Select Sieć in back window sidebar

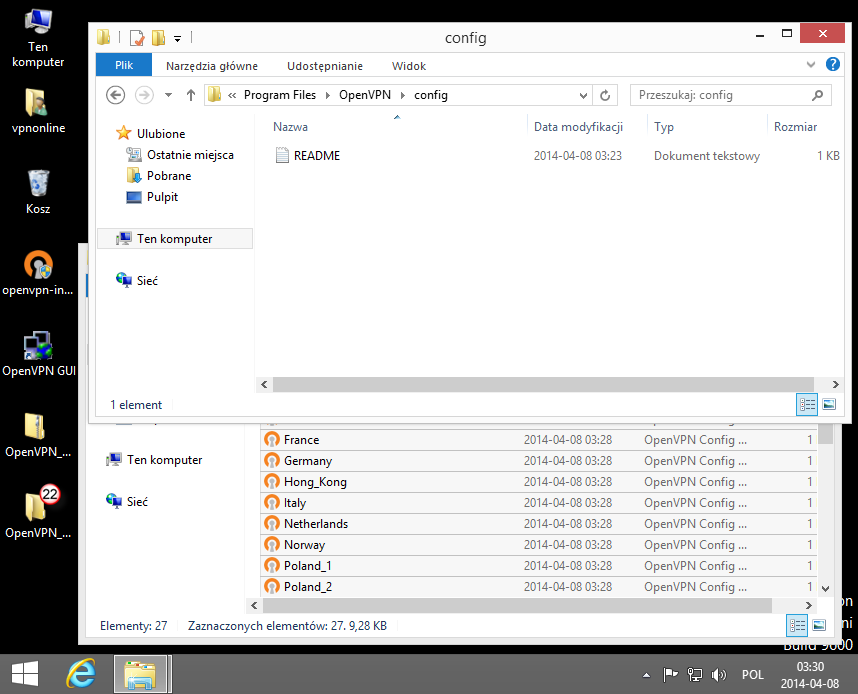point(127,501)
